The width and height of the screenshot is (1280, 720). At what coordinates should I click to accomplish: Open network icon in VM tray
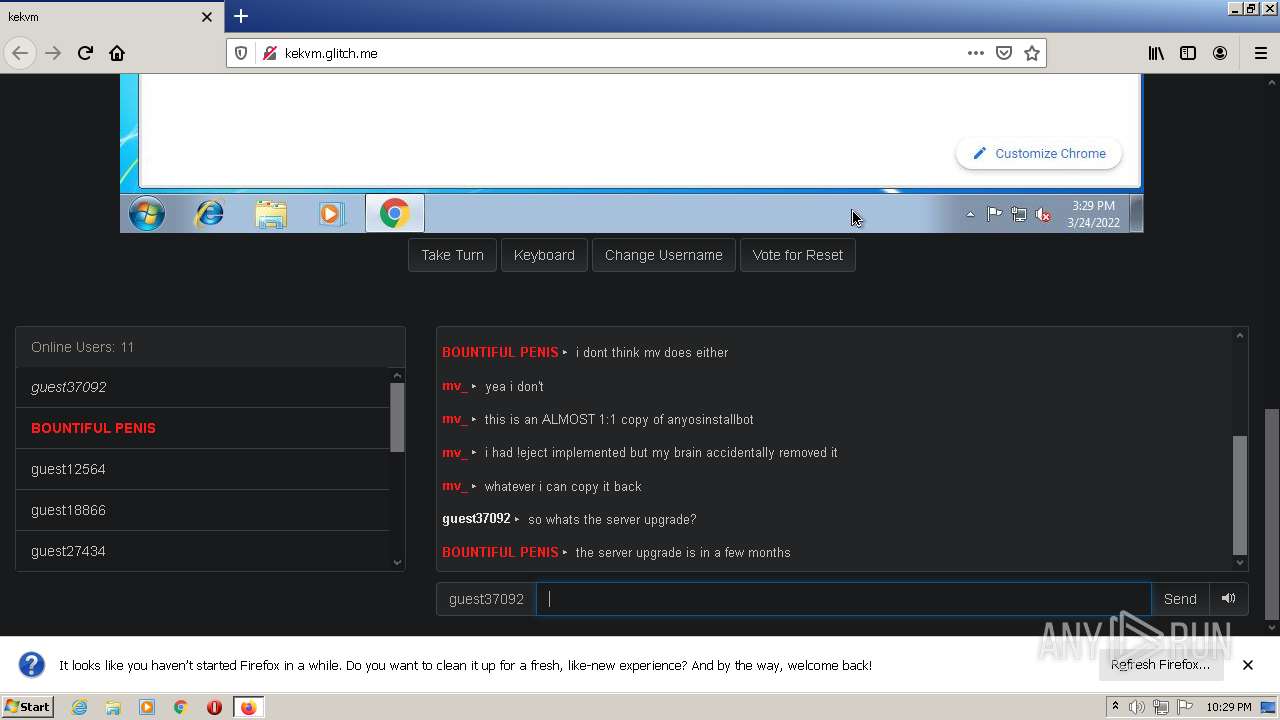pos(1018,214)
